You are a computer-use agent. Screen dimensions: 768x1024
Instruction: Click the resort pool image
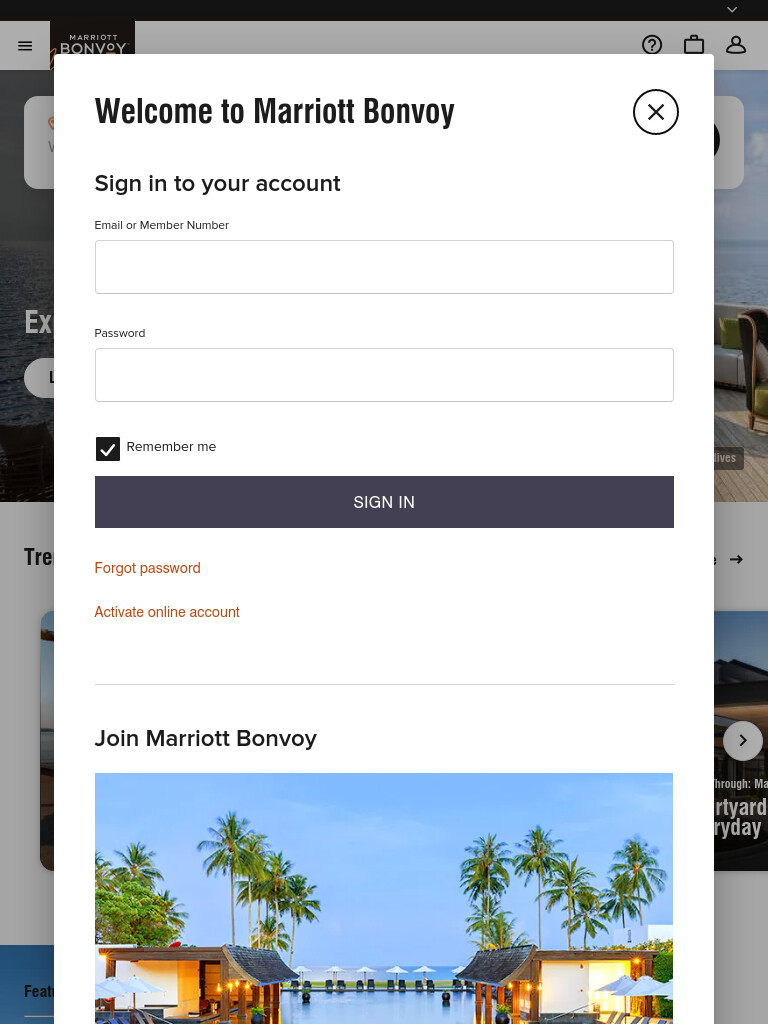pos(384,899)
